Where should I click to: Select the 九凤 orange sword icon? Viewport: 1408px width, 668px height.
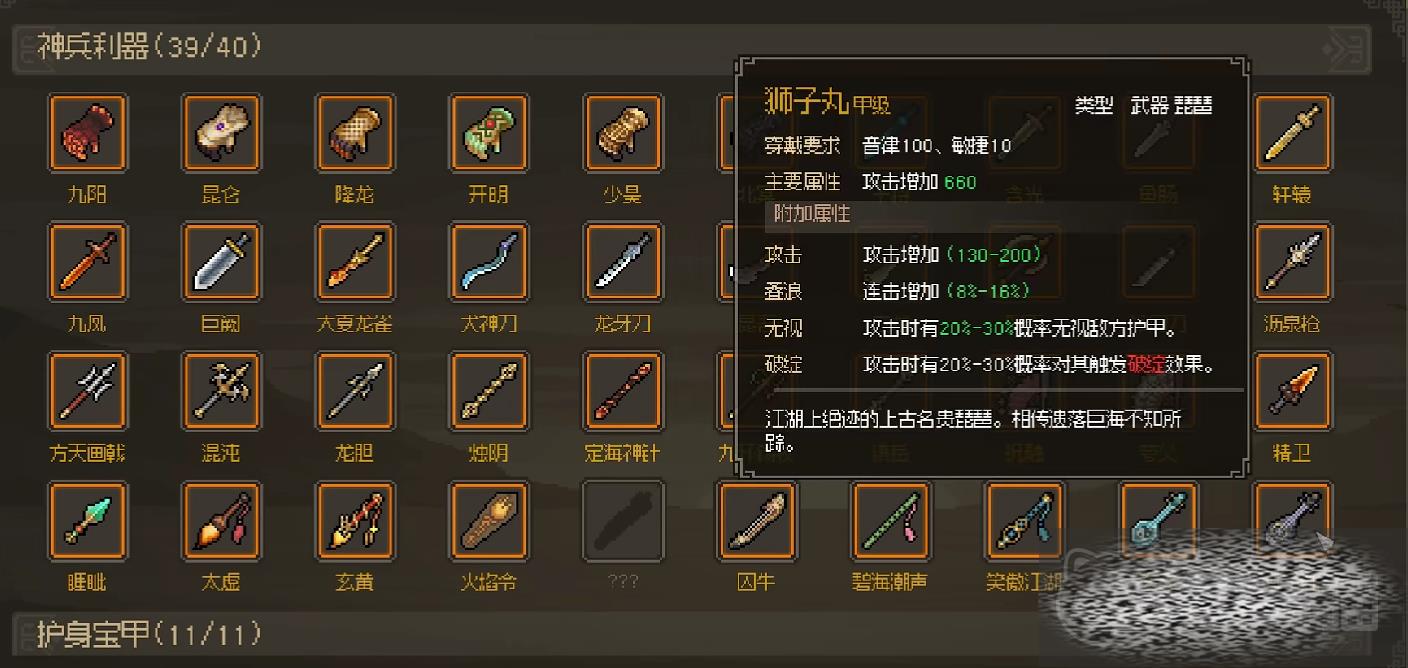tap(88, 262)
